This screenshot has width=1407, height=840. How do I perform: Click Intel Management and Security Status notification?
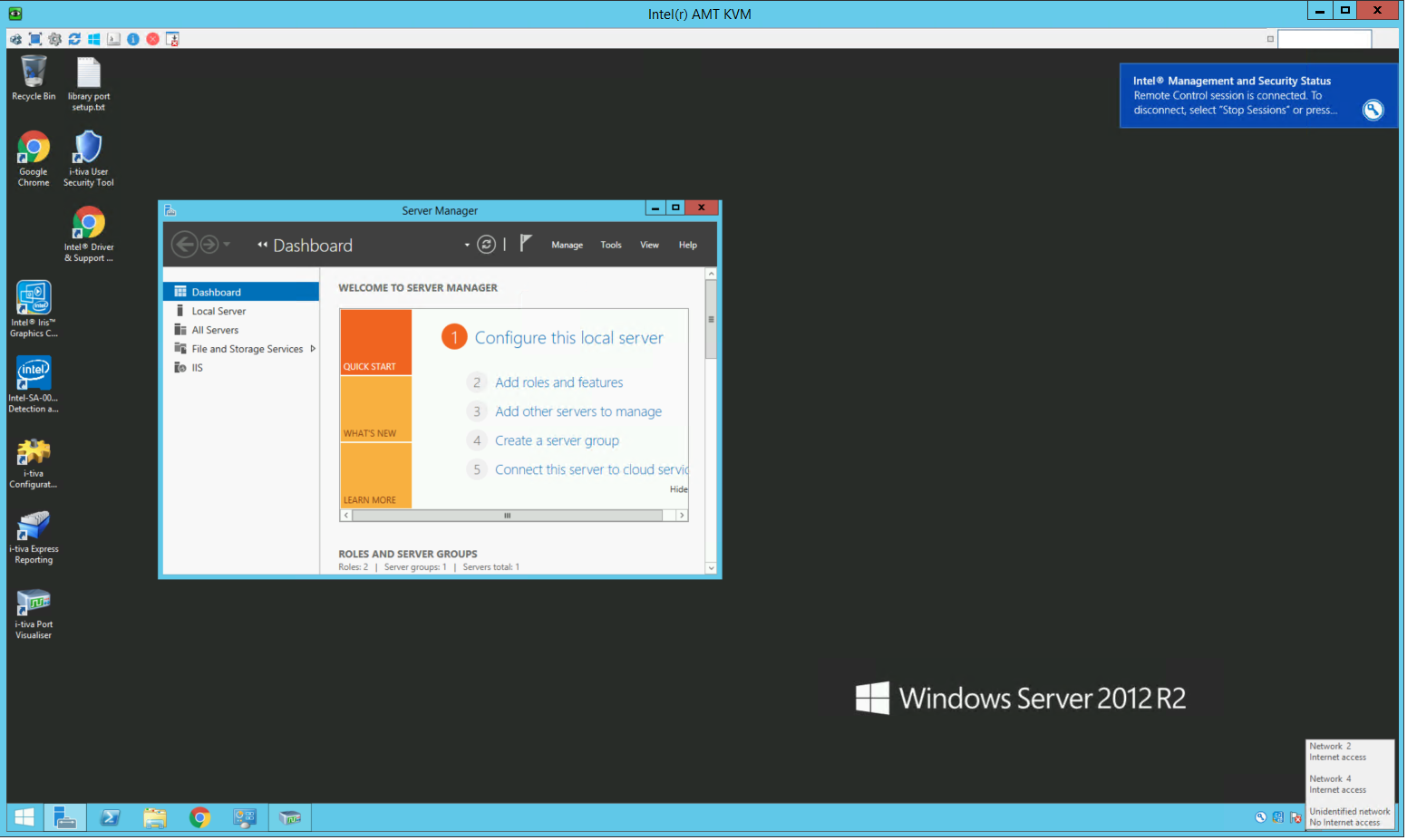[1258, 95]
